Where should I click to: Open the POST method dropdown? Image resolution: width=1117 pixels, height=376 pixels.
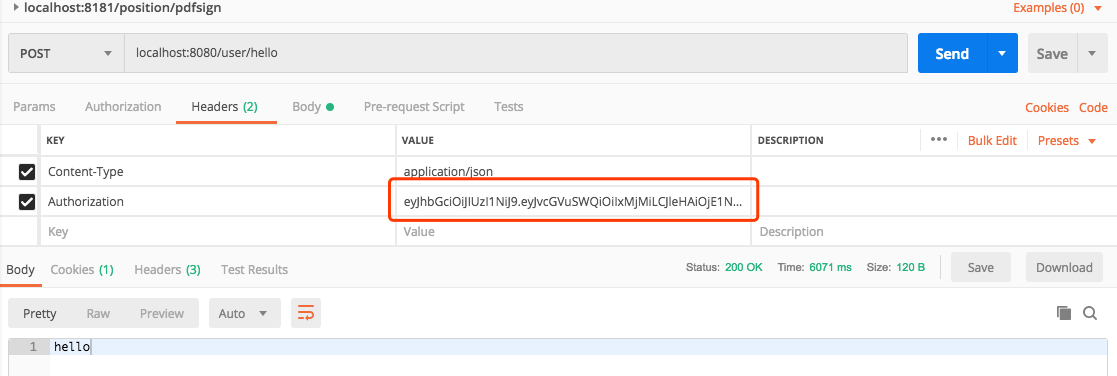[x=66, y=53]
